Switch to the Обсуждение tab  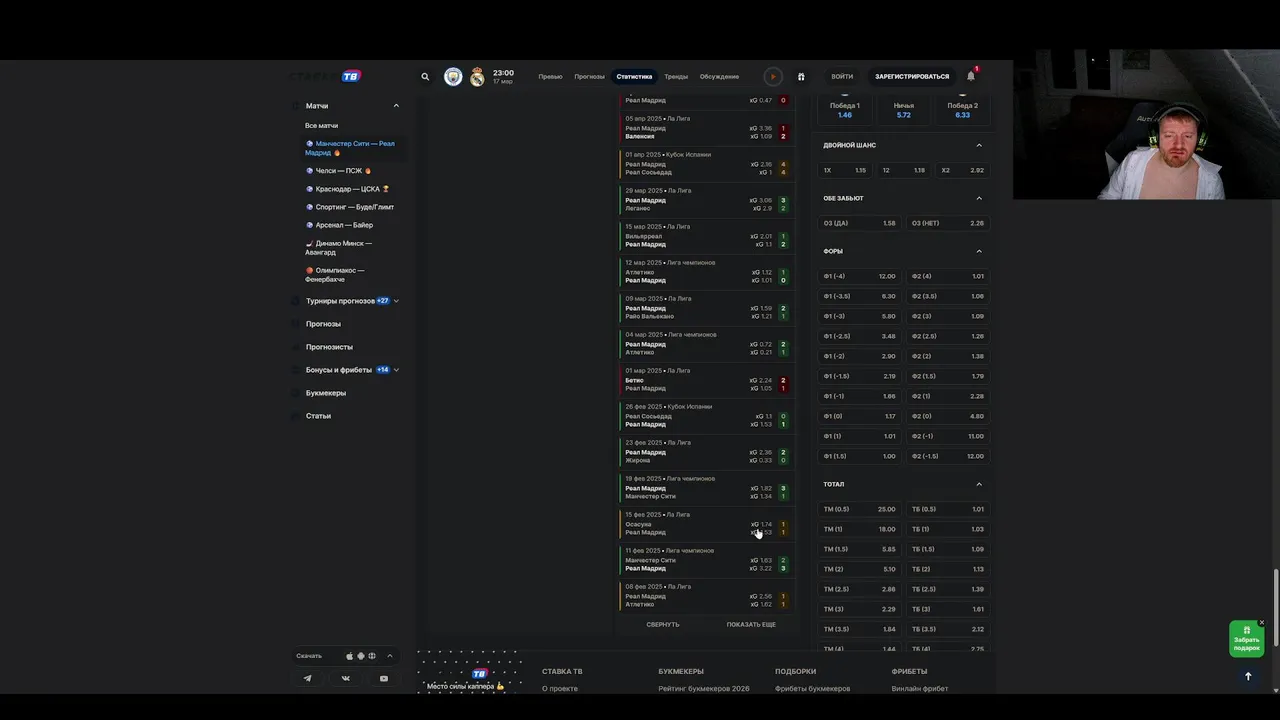(719, 77)
